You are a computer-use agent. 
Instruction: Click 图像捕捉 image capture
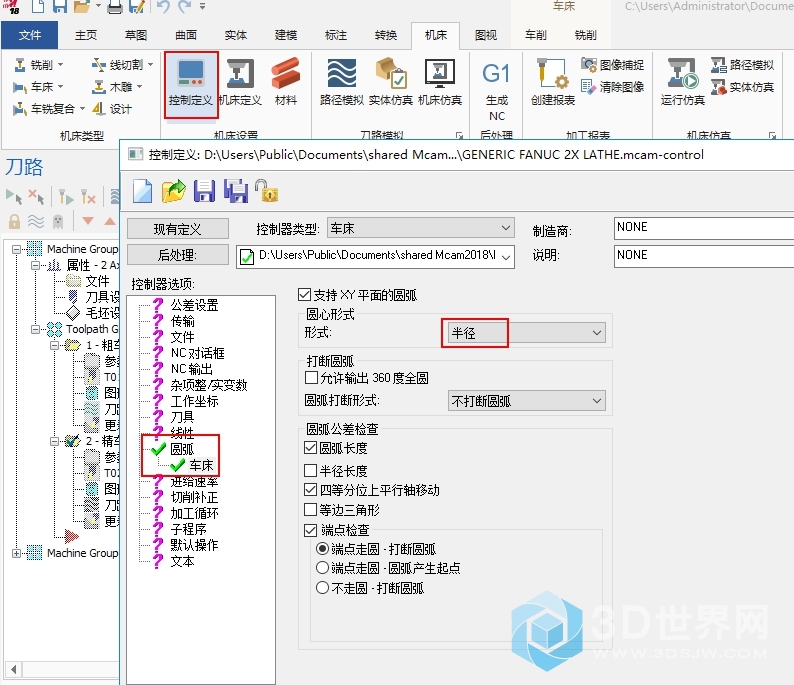[612, 65]
